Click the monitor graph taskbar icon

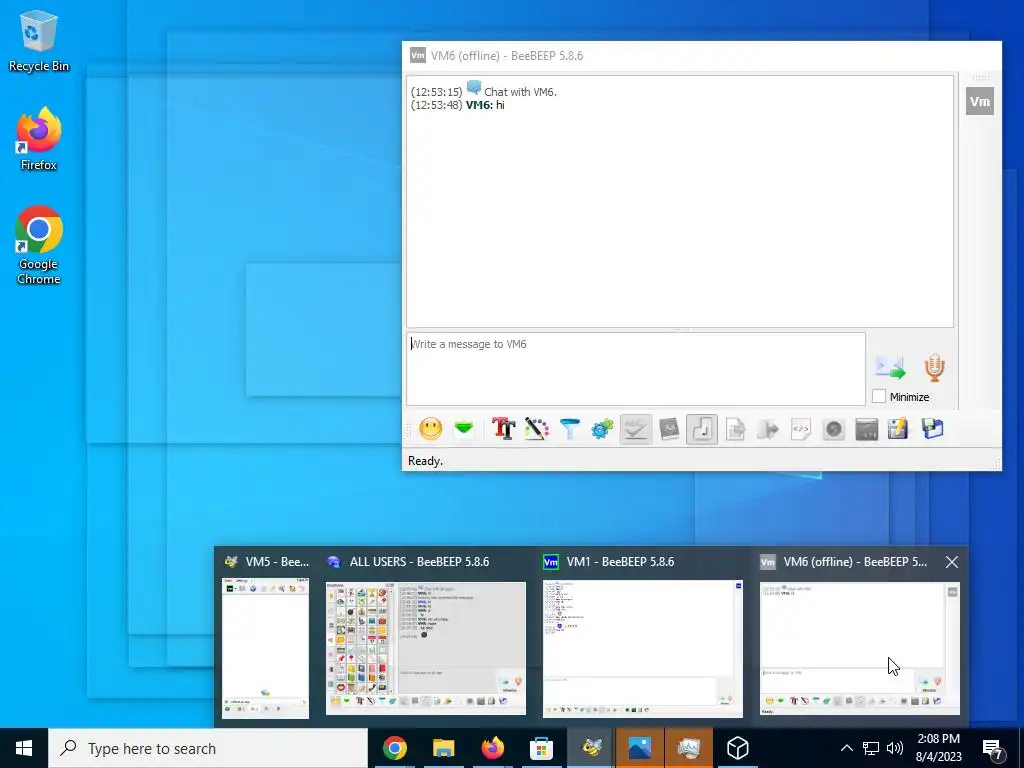[x=689, y=748]
